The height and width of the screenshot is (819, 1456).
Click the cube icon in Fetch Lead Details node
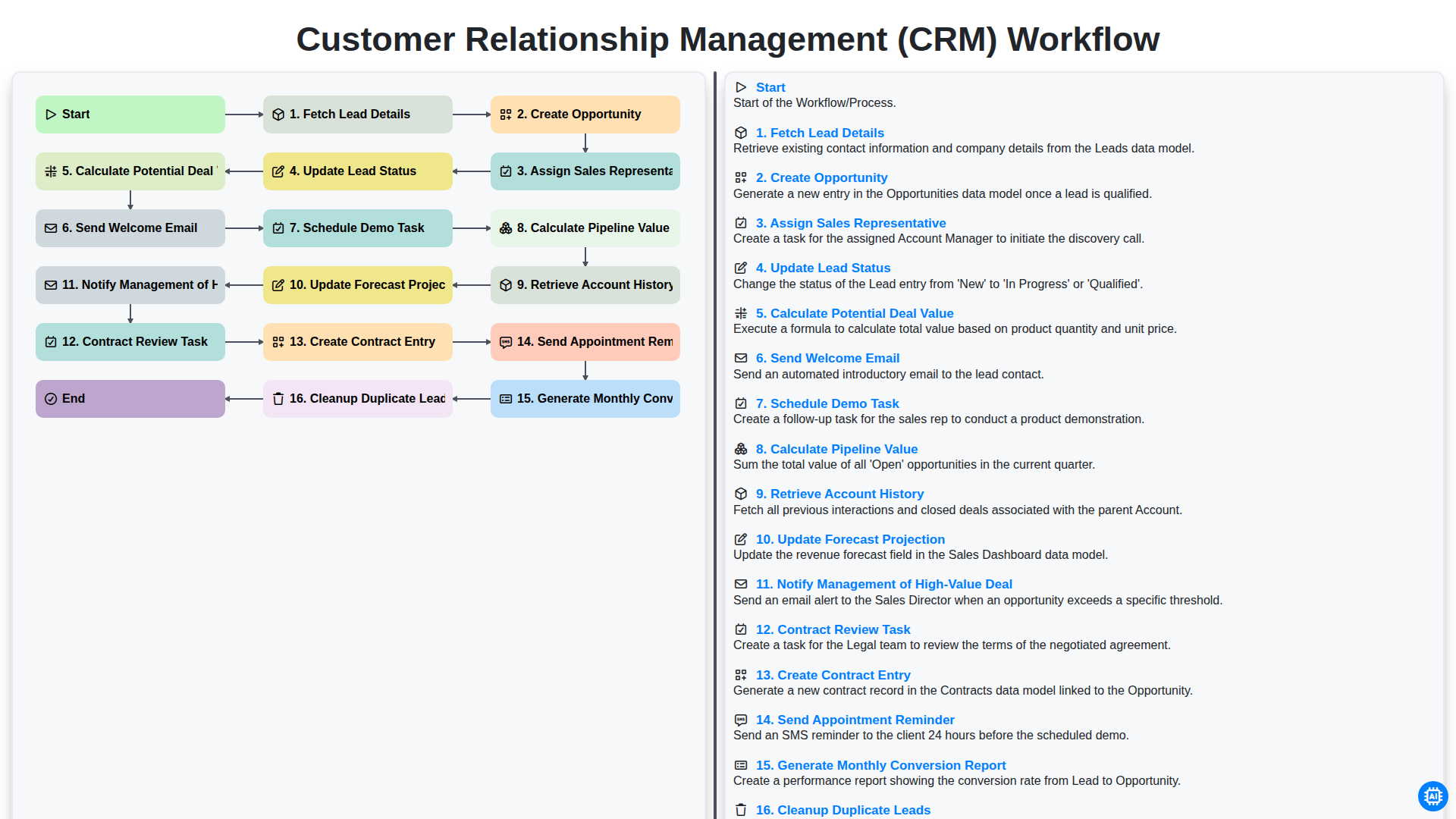click(x=278, y=115)
